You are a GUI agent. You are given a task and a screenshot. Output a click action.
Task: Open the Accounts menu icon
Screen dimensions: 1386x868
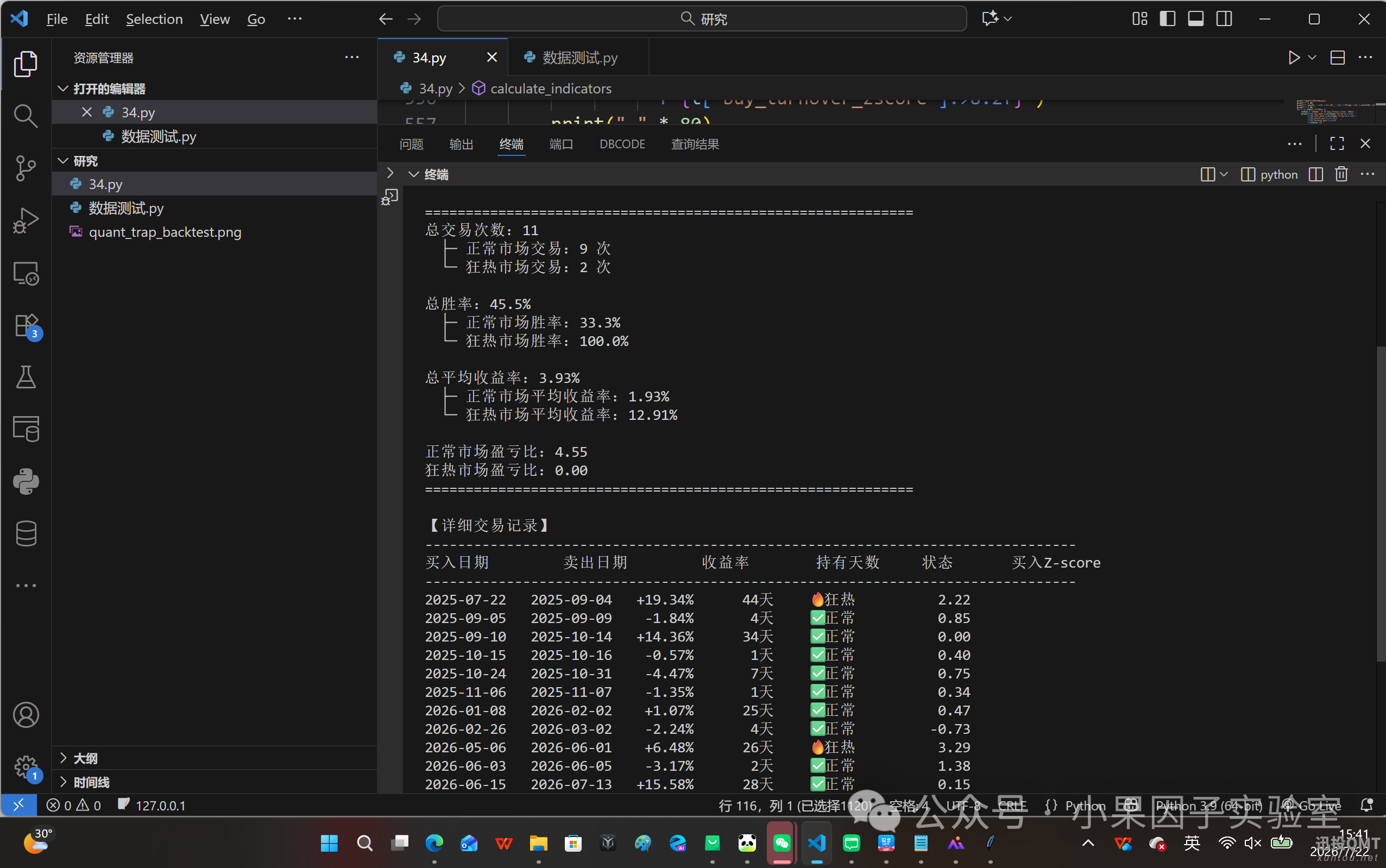click(25, 715)
